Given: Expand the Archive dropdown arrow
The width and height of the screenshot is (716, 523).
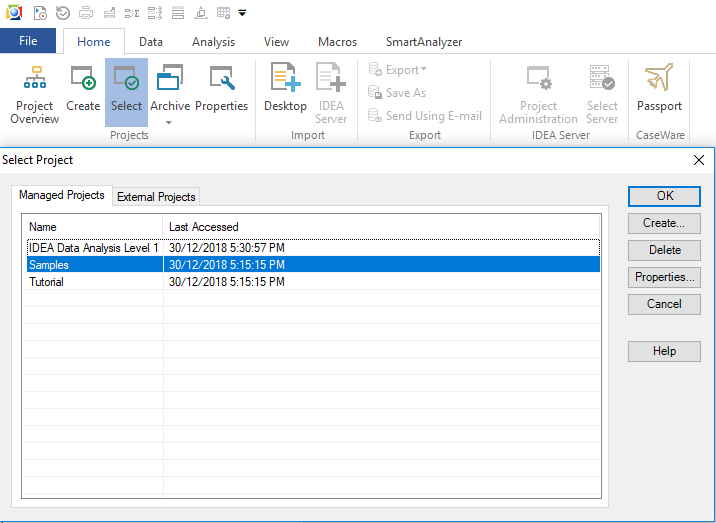Looking at the screenshot, I should tap(168, 122).
